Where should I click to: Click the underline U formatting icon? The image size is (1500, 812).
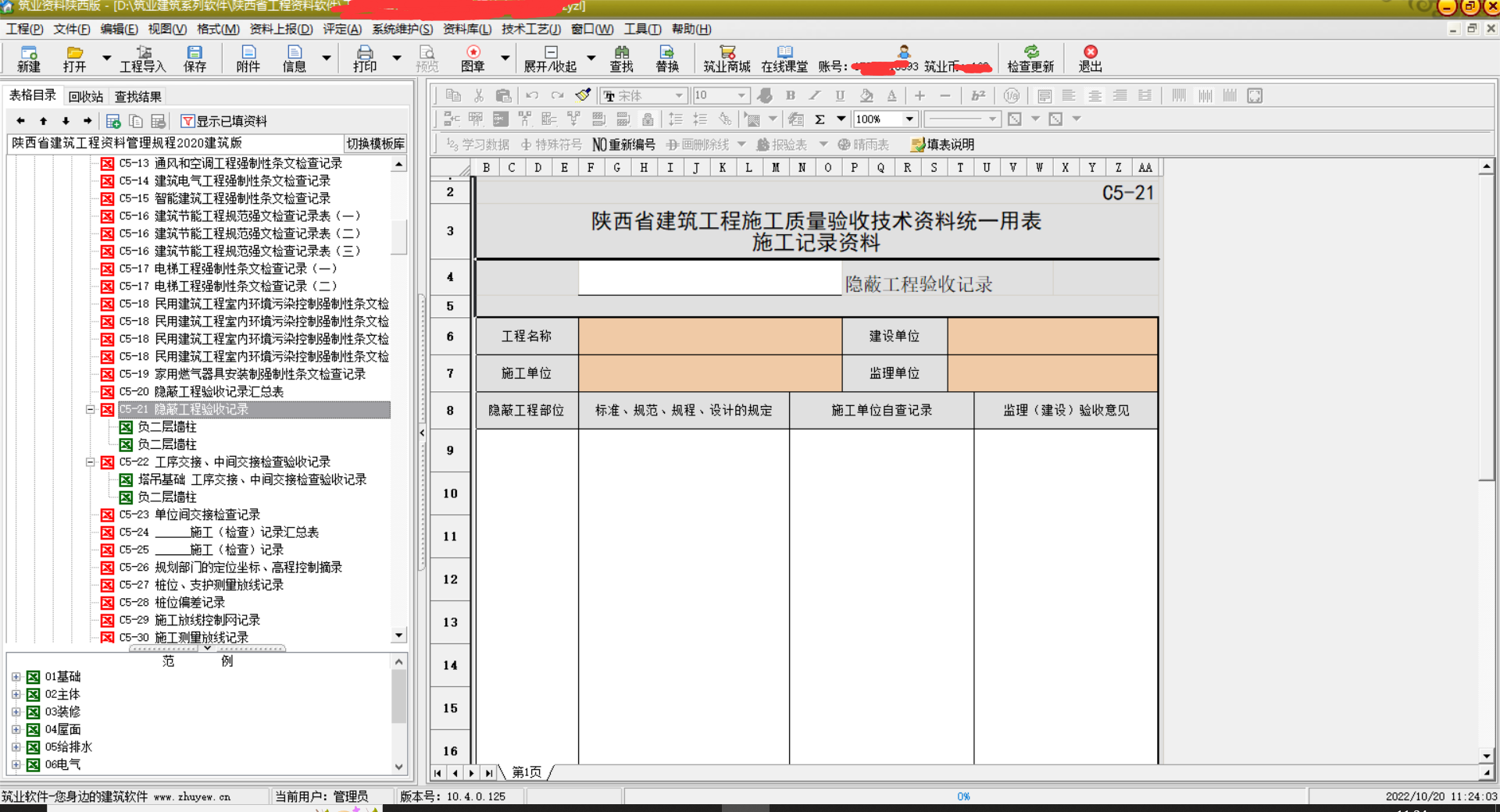click(x=841, y=95)
